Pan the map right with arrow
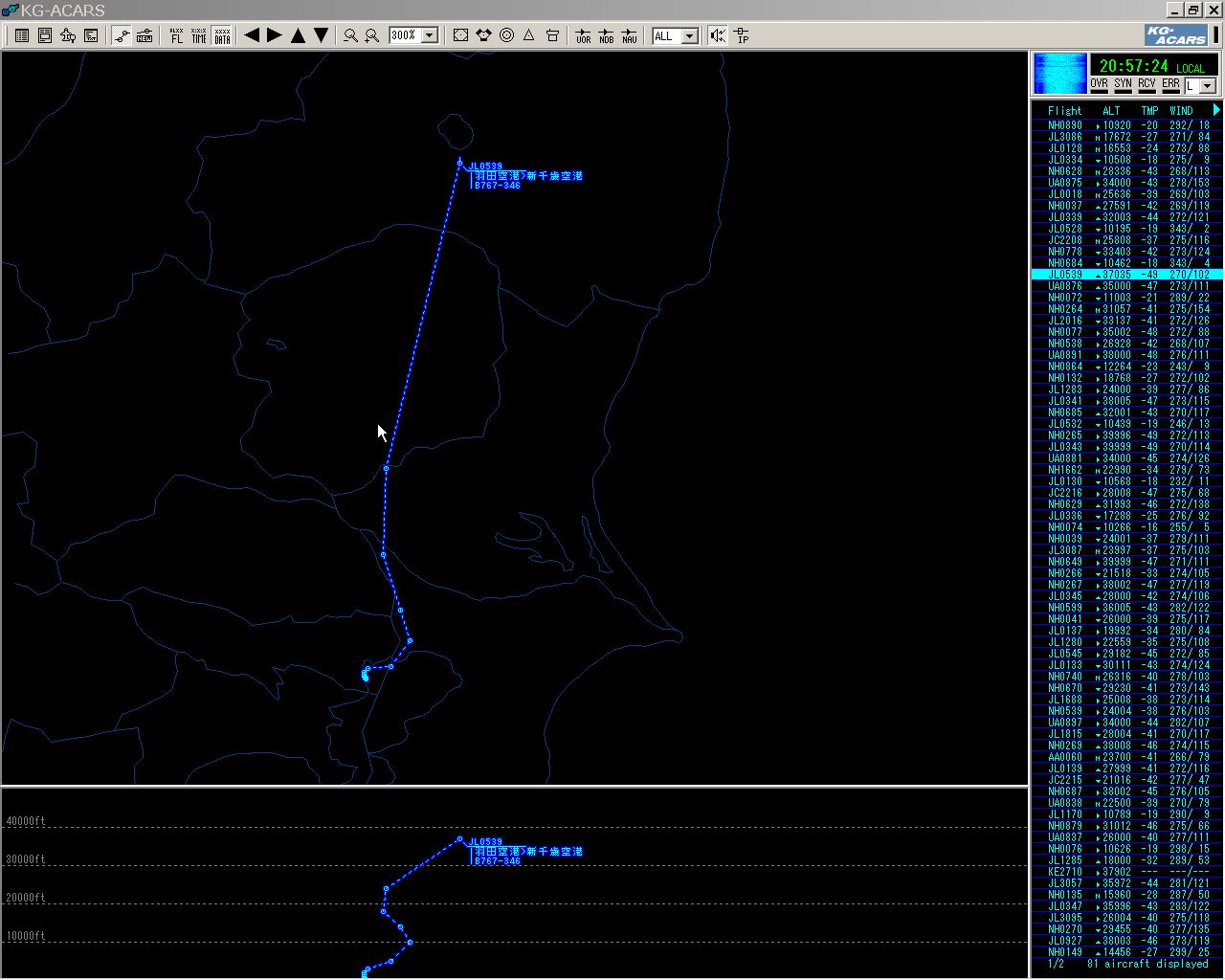The width and height of the screenshot is (1225, 980). (x=275, y=35)
